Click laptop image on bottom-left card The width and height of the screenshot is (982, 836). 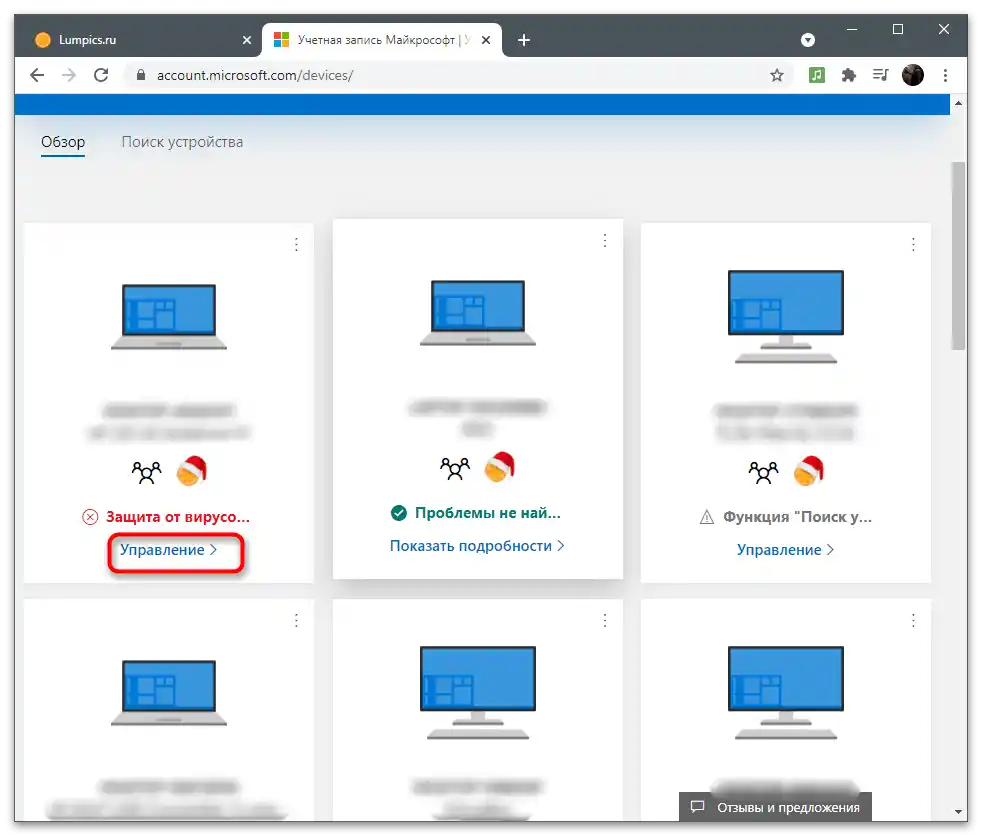click(x=168, y=692)
